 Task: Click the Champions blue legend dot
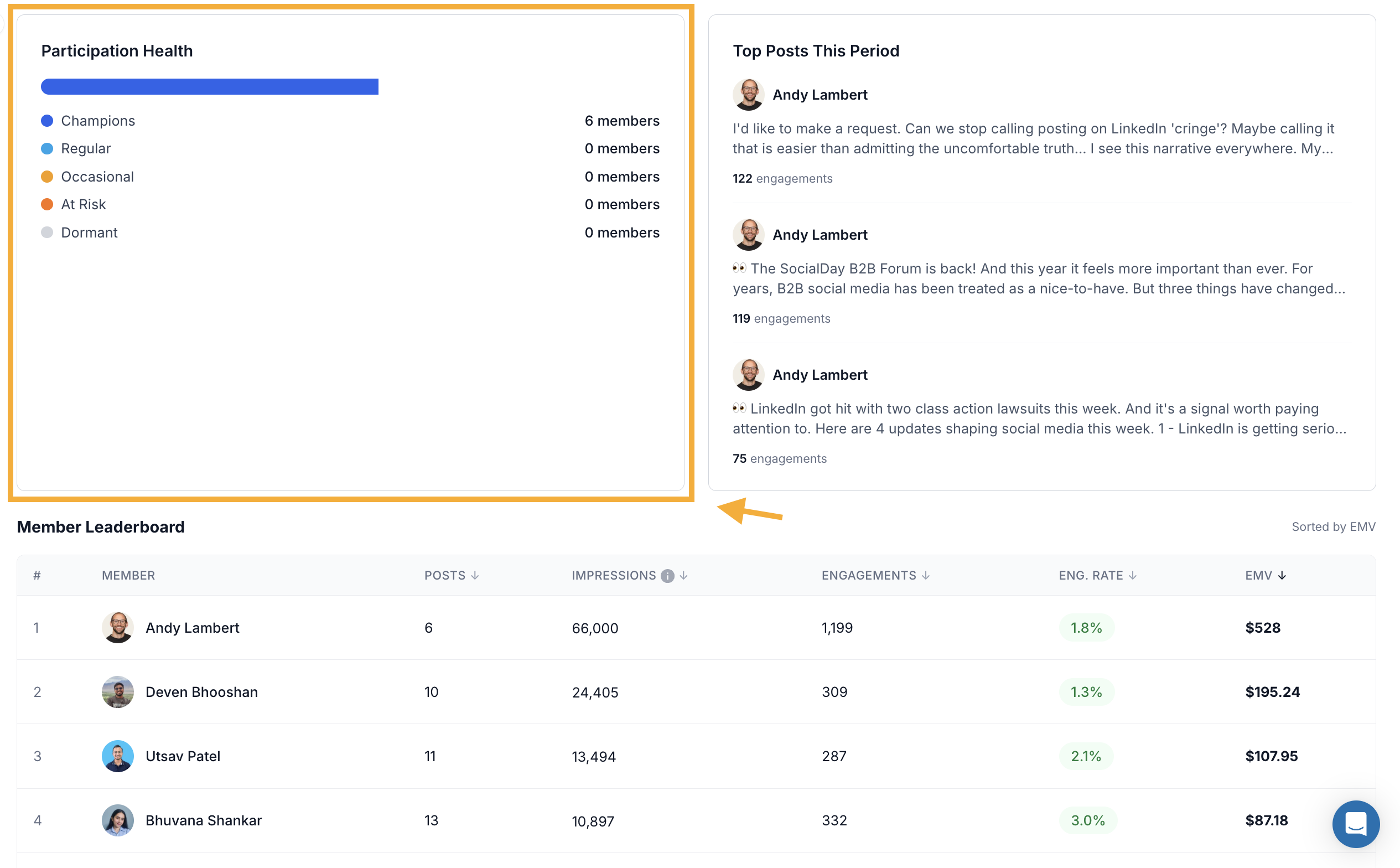coord(47,121)
